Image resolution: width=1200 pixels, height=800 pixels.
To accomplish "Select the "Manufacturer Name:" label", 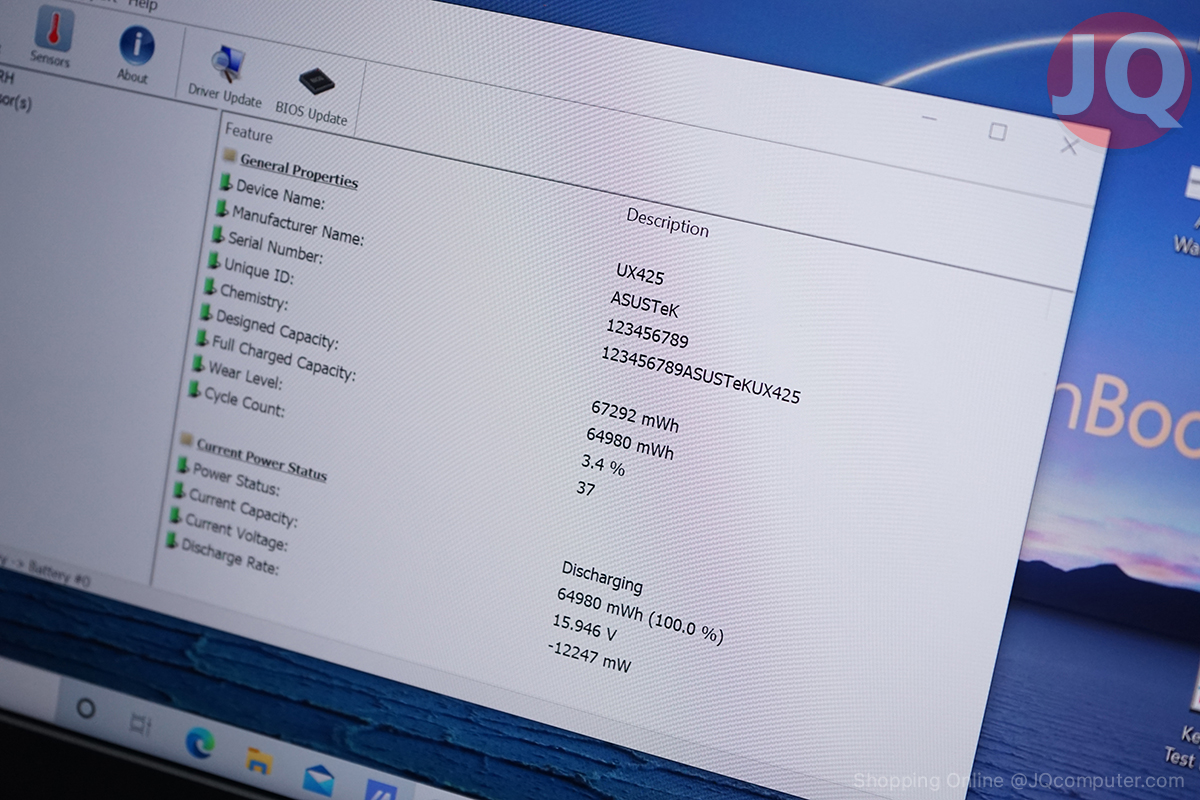I will tap(298, 225).
